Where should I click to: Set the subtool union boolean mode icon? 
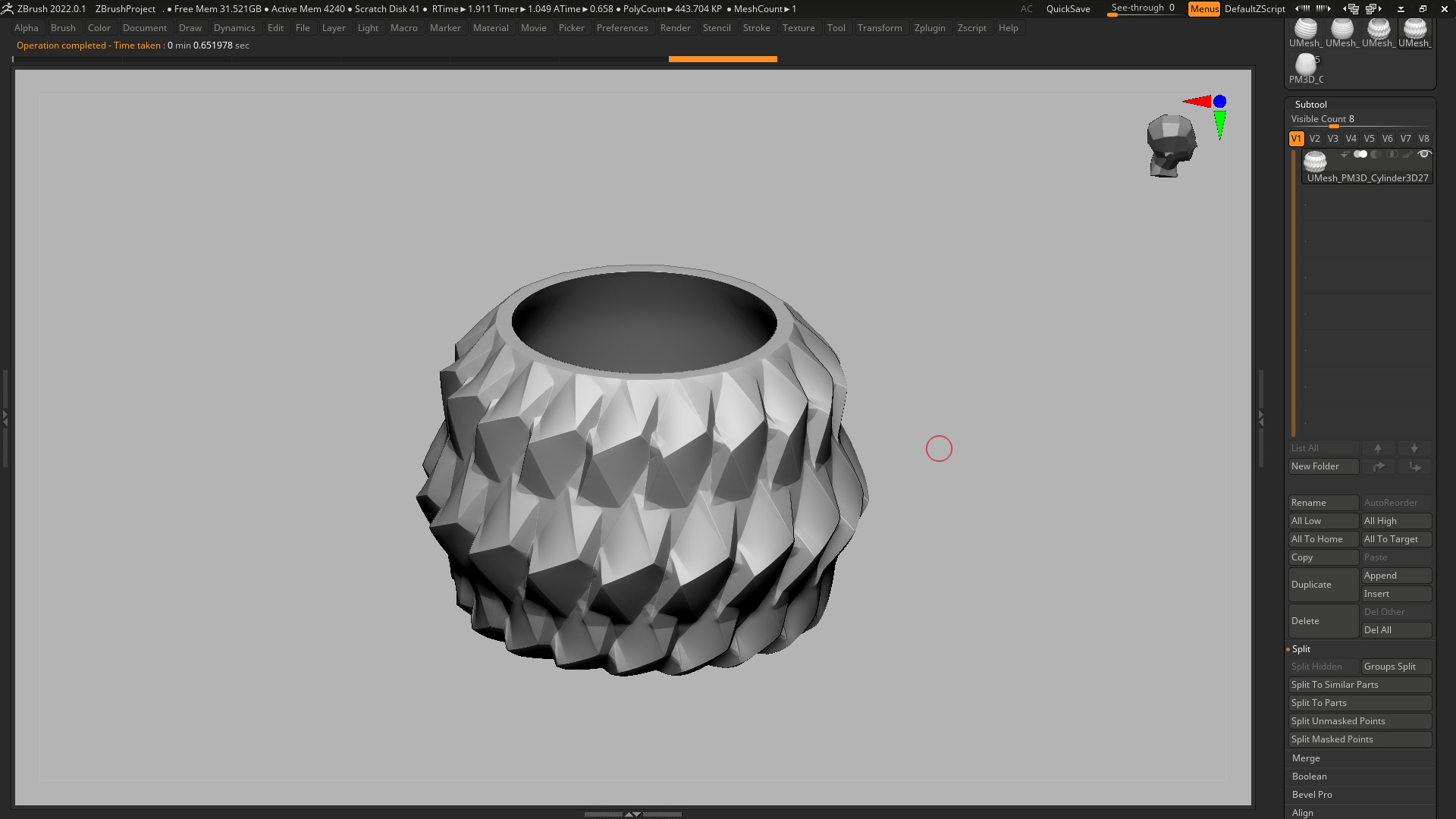pyautogui.click(x=1360, y=154)
